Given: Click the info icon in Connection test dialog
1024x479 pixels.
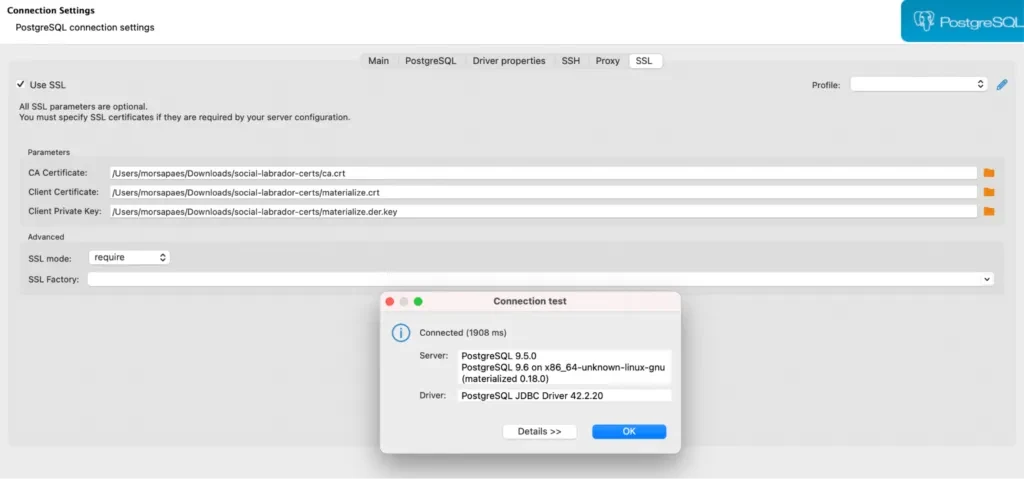Looking at the screenshot, I should click(400, 333).
